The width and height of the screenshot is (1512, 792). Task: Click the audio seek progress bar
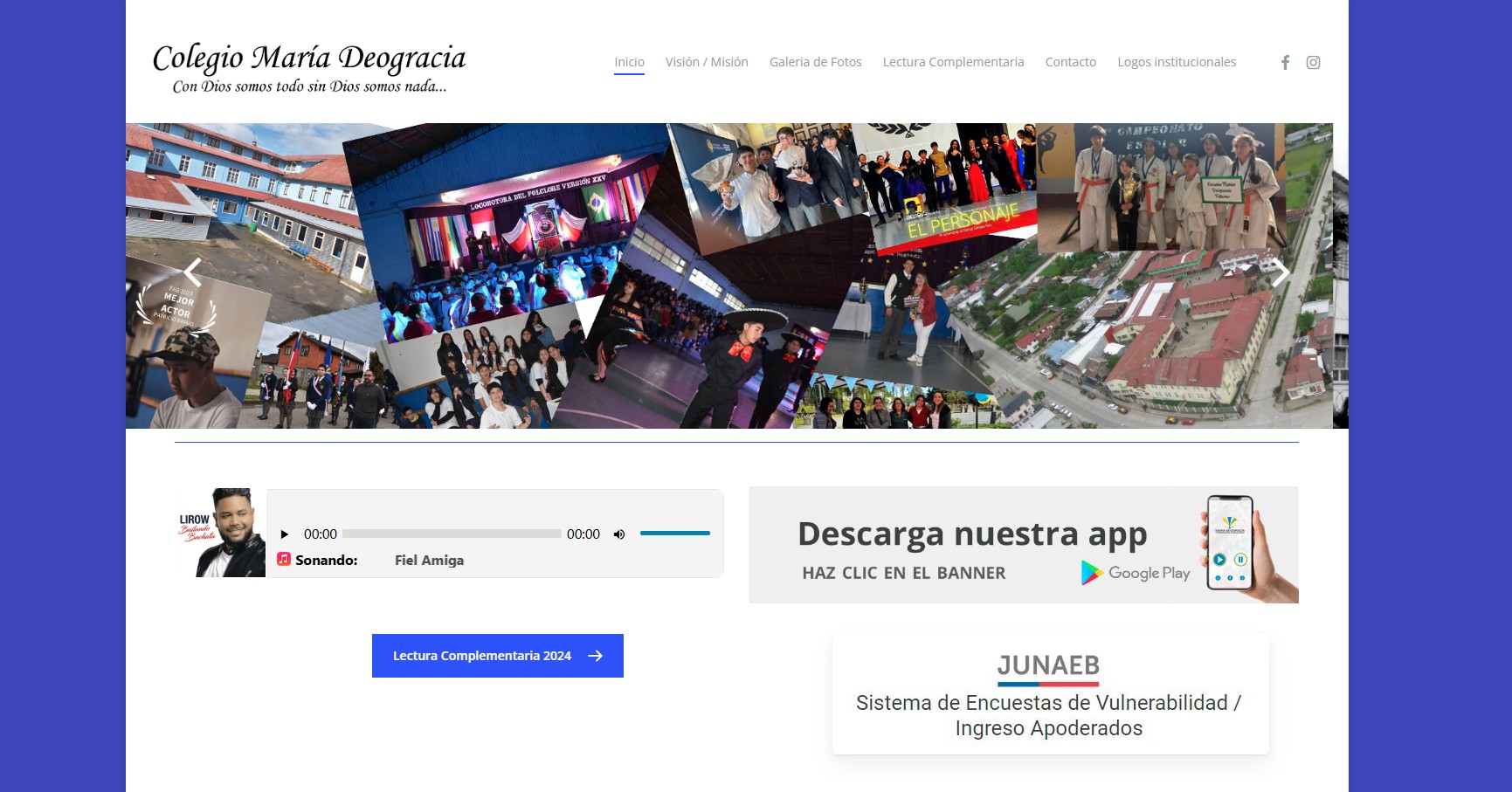tap(452, 534)
